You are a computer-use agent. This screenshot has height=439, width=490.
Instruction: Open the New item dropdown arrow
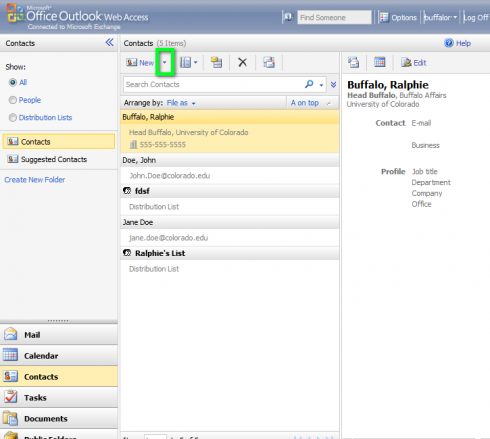pos(164,62)
